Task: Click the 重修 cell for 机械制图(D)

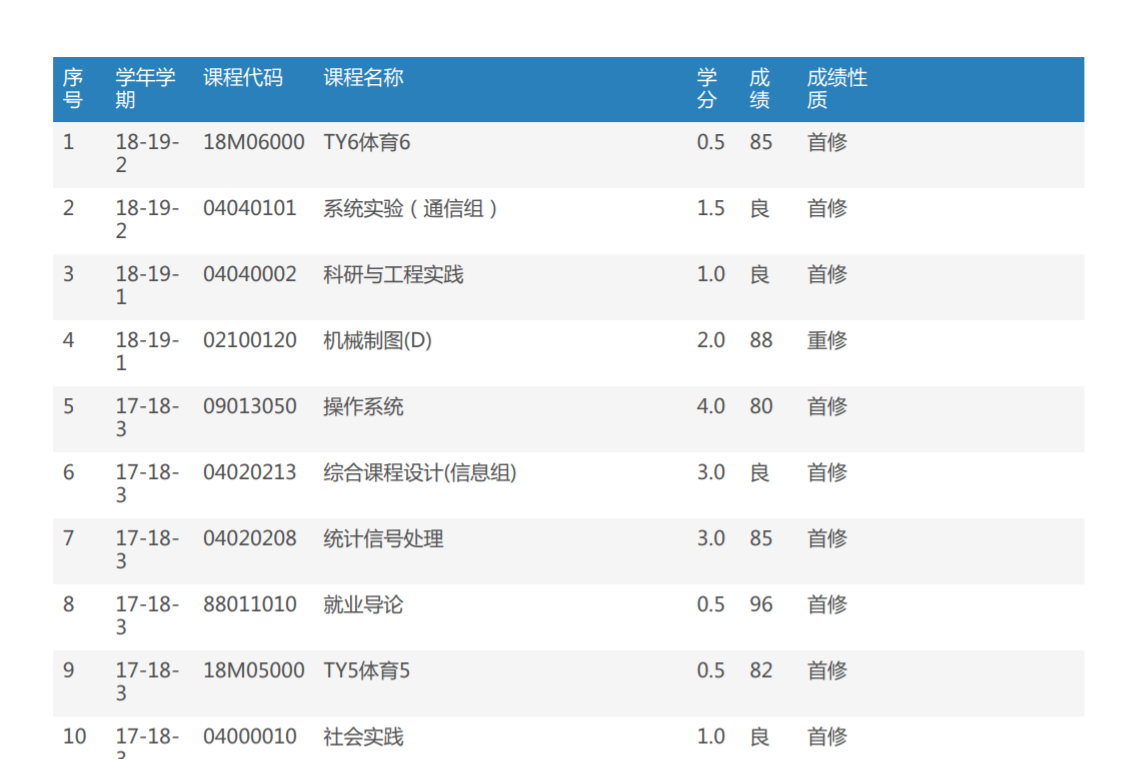Action: (827, 340)
